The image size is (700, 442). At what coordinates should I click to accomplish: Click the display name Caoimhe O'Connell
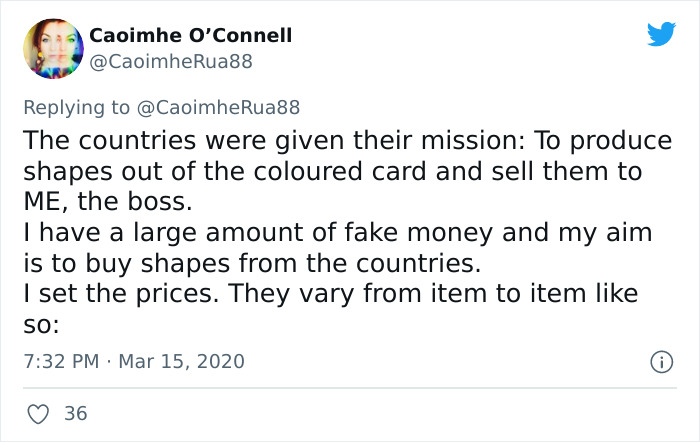tap(191, 35)
